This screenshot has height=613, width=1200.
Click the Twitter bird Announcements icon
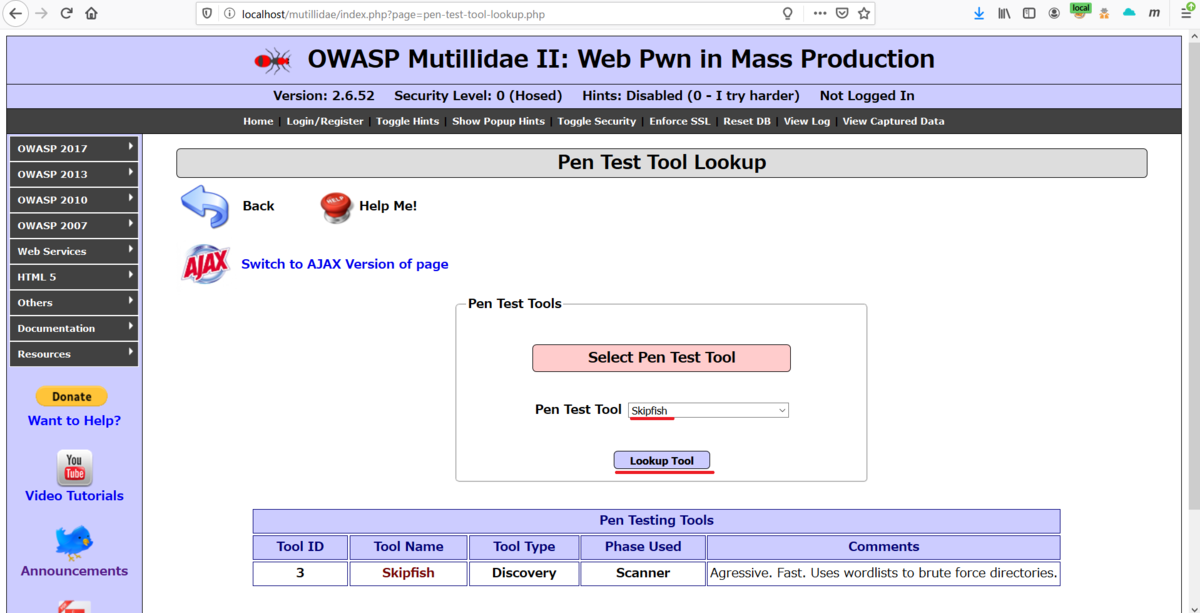[74, 542]
